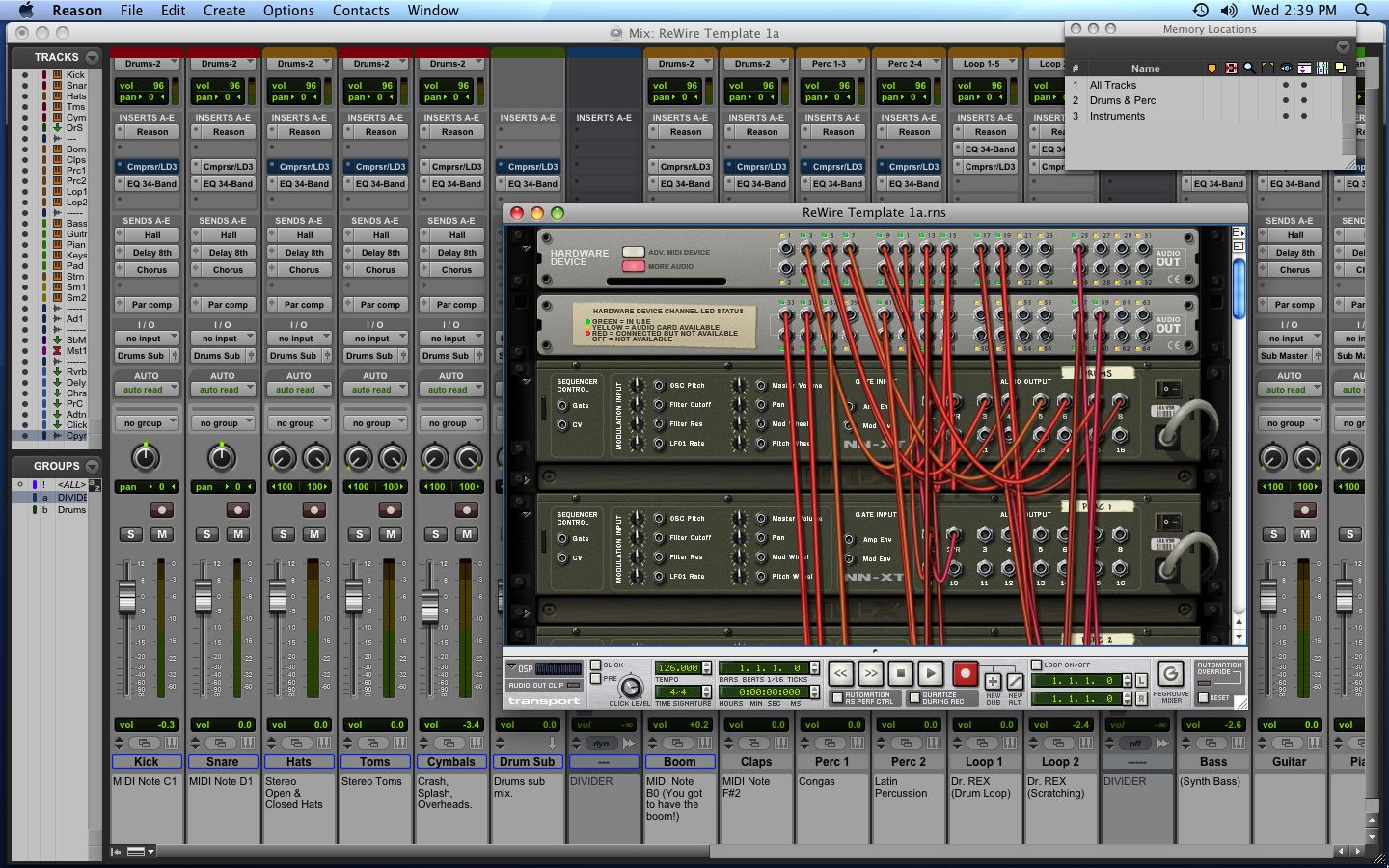Click the rewind icon on Reason's transport
The height and width of the screenshot is (868, 1389).
[x=839, y=672]
